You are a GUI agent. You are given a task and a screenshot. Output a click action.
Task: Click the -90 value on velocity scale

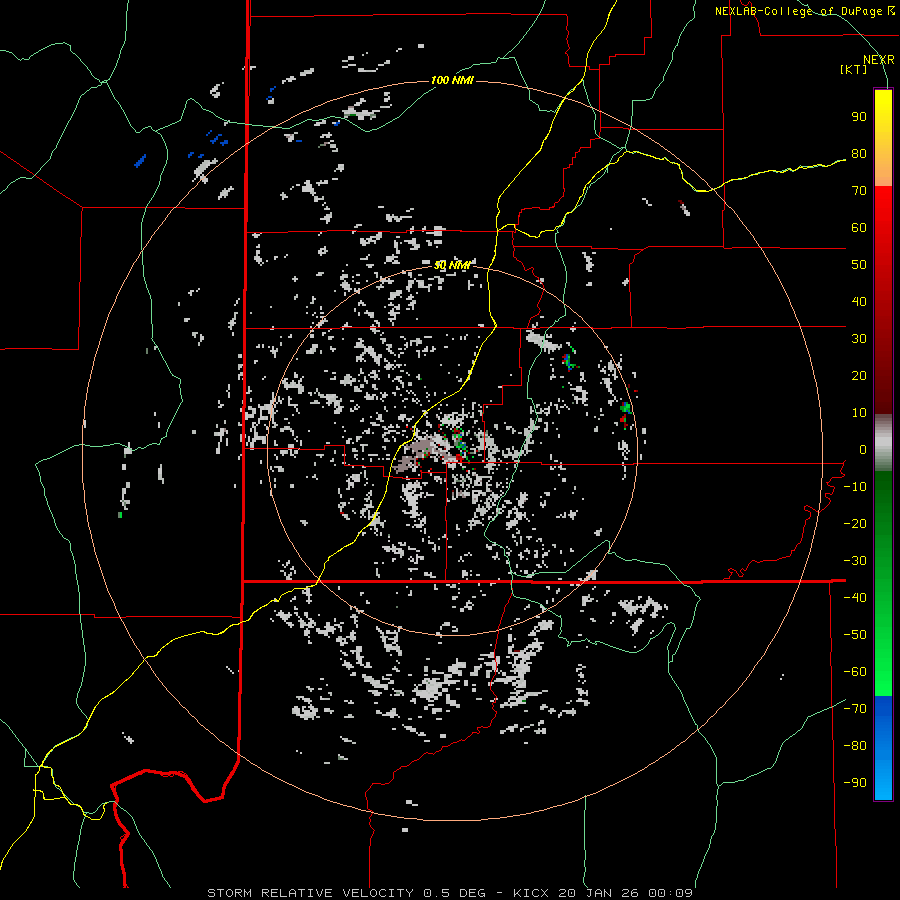[855, 782]
